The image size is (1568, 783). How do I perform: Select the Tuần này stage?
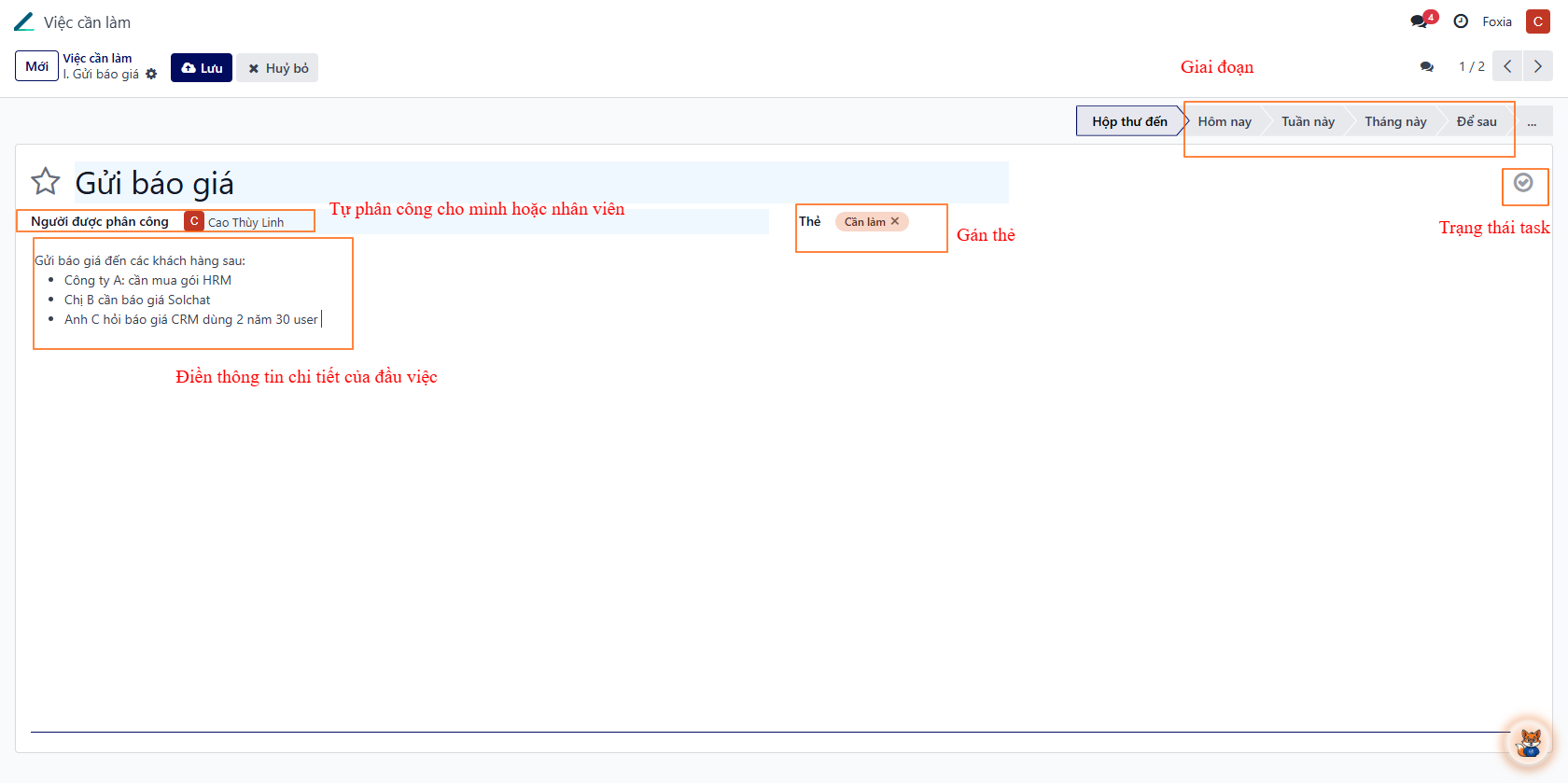[x=1307, y=121]
